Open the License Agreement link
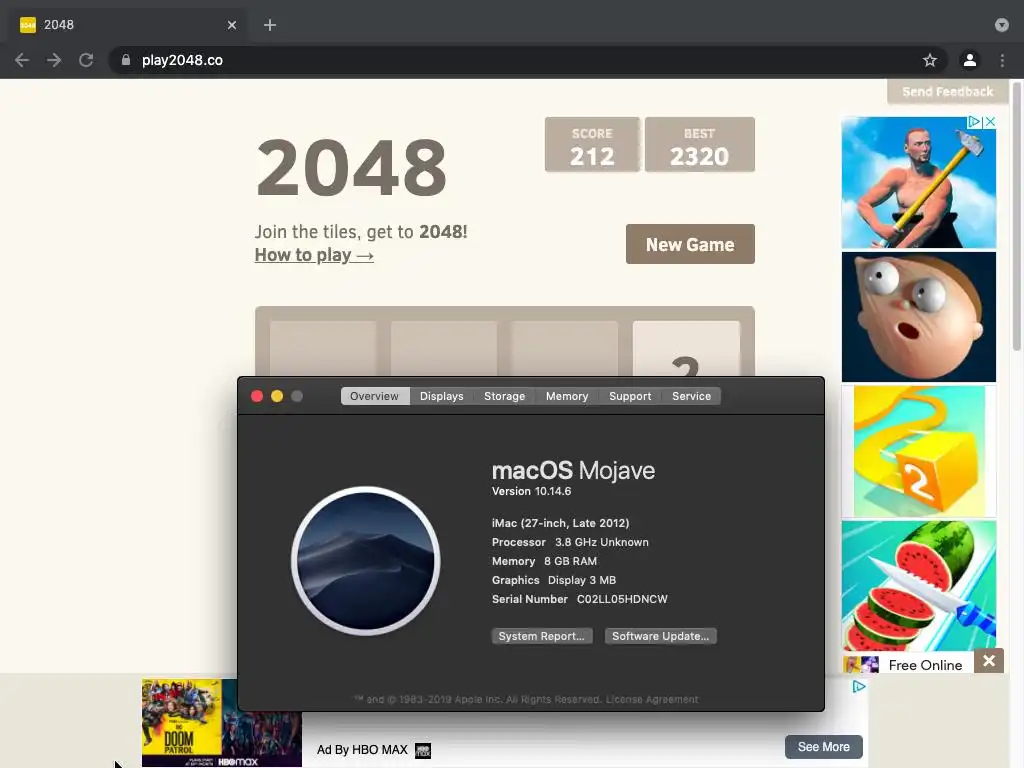 coord(652,699)
